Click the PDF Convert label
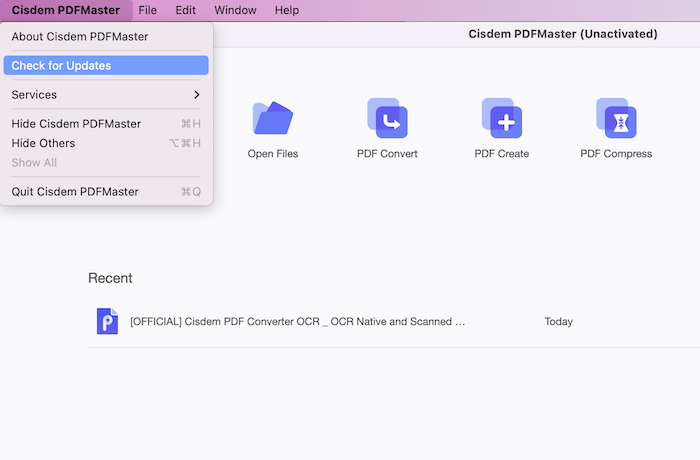The height and width of the screenshot is (460, 700). coord(387,154)
